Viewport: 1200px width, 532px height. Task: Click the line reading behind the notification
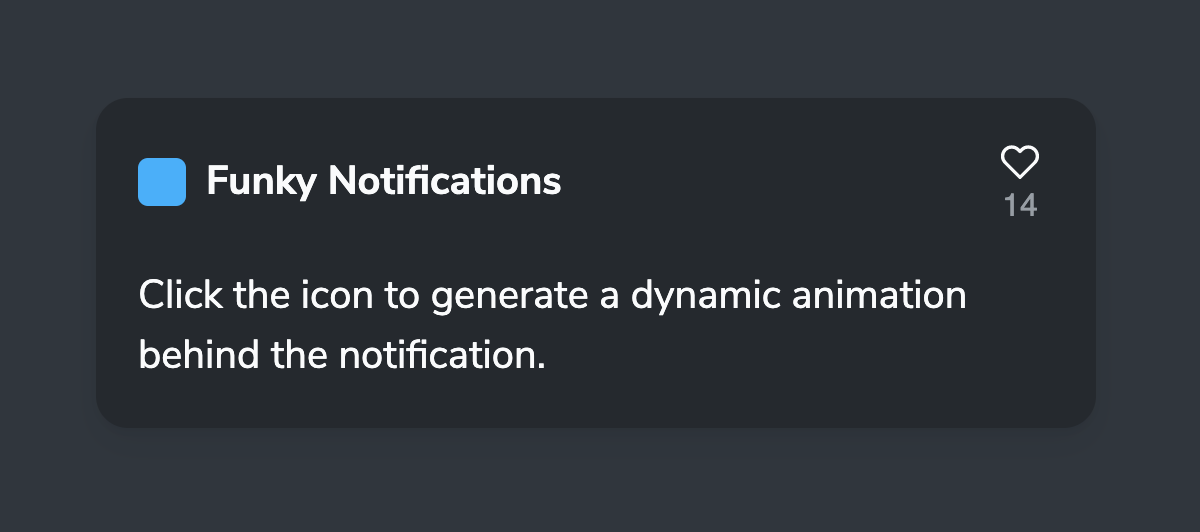coord(342,354)
